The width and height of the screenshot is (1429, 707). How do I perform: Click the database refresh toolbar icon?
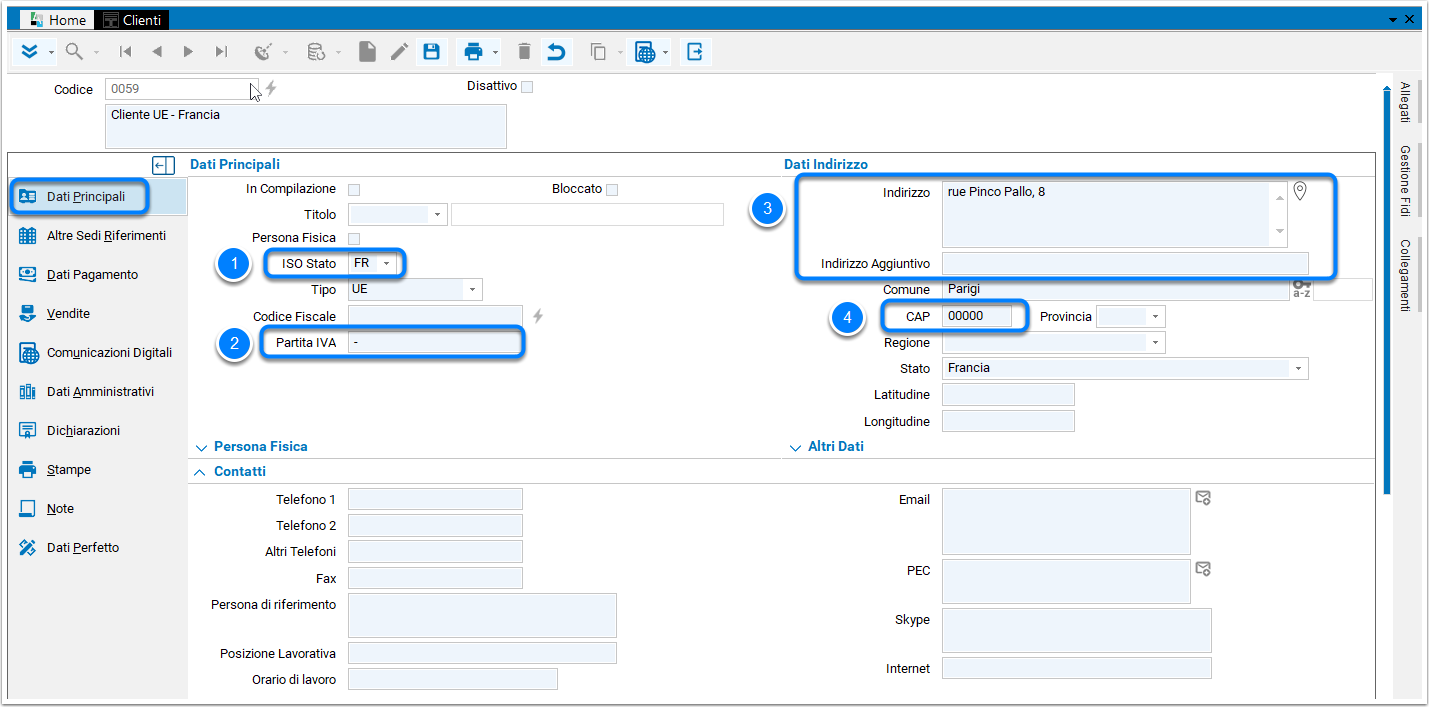tap(316, 51)
